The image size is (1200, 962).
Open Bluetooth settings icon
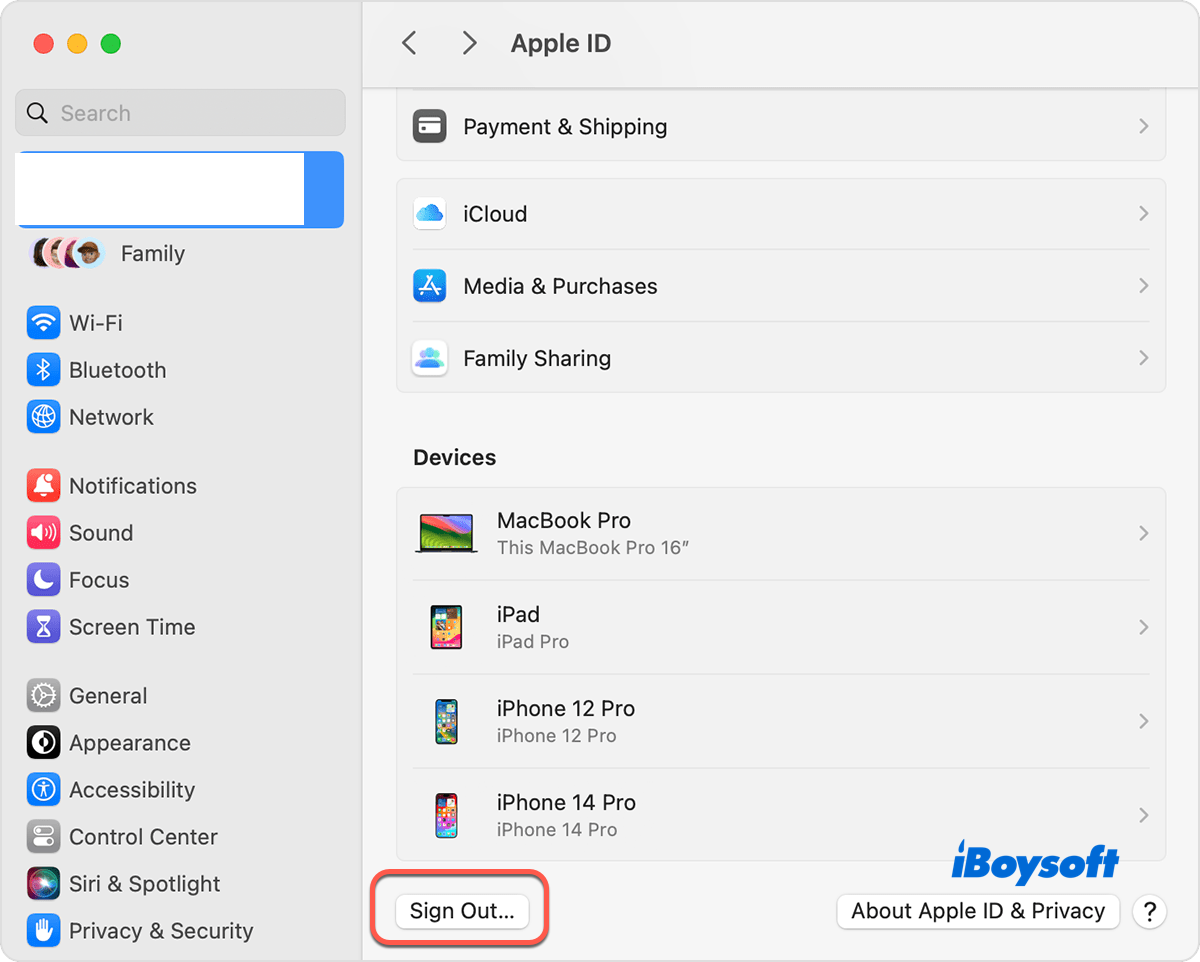[43, 370]
